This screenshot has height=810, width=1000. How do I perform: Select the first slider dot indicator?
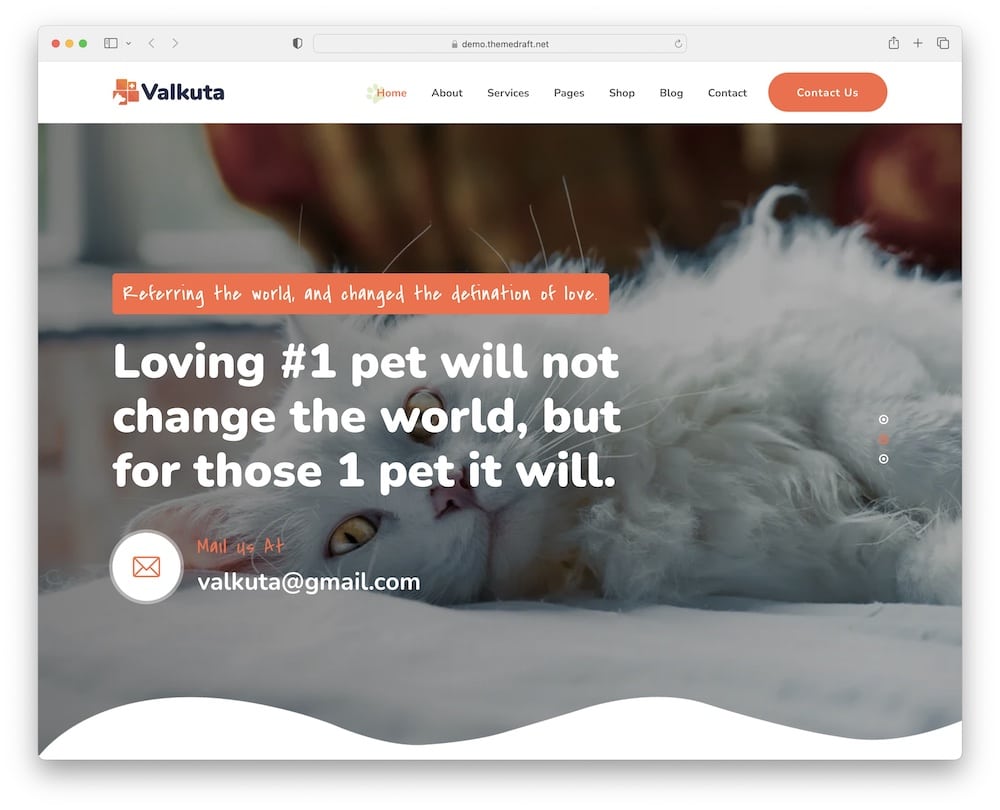tap(883, 419)
